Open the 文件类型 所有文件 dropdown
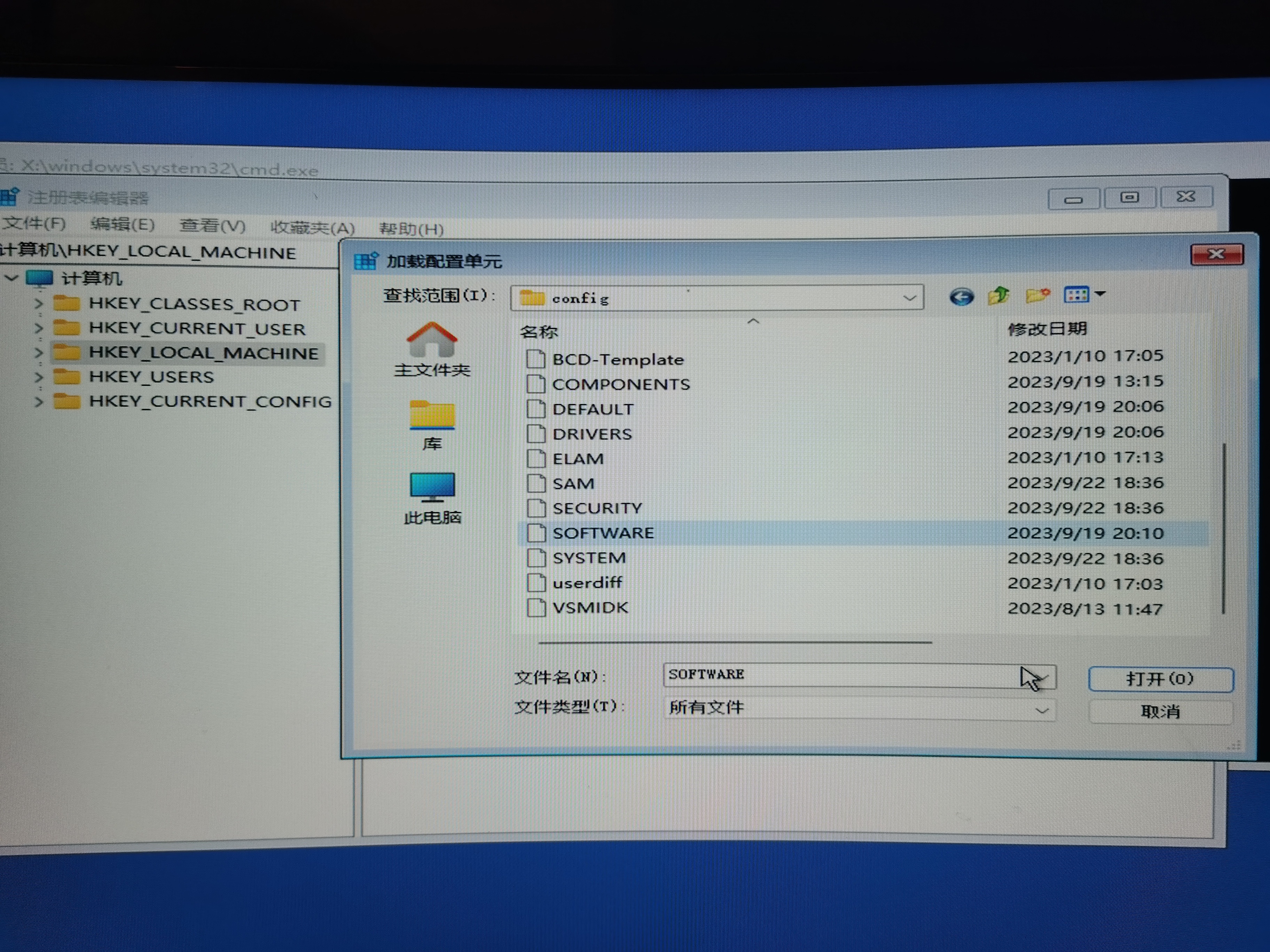Image resolution: width=1270 pixels, height=952 pixels. click(1042, 711)
